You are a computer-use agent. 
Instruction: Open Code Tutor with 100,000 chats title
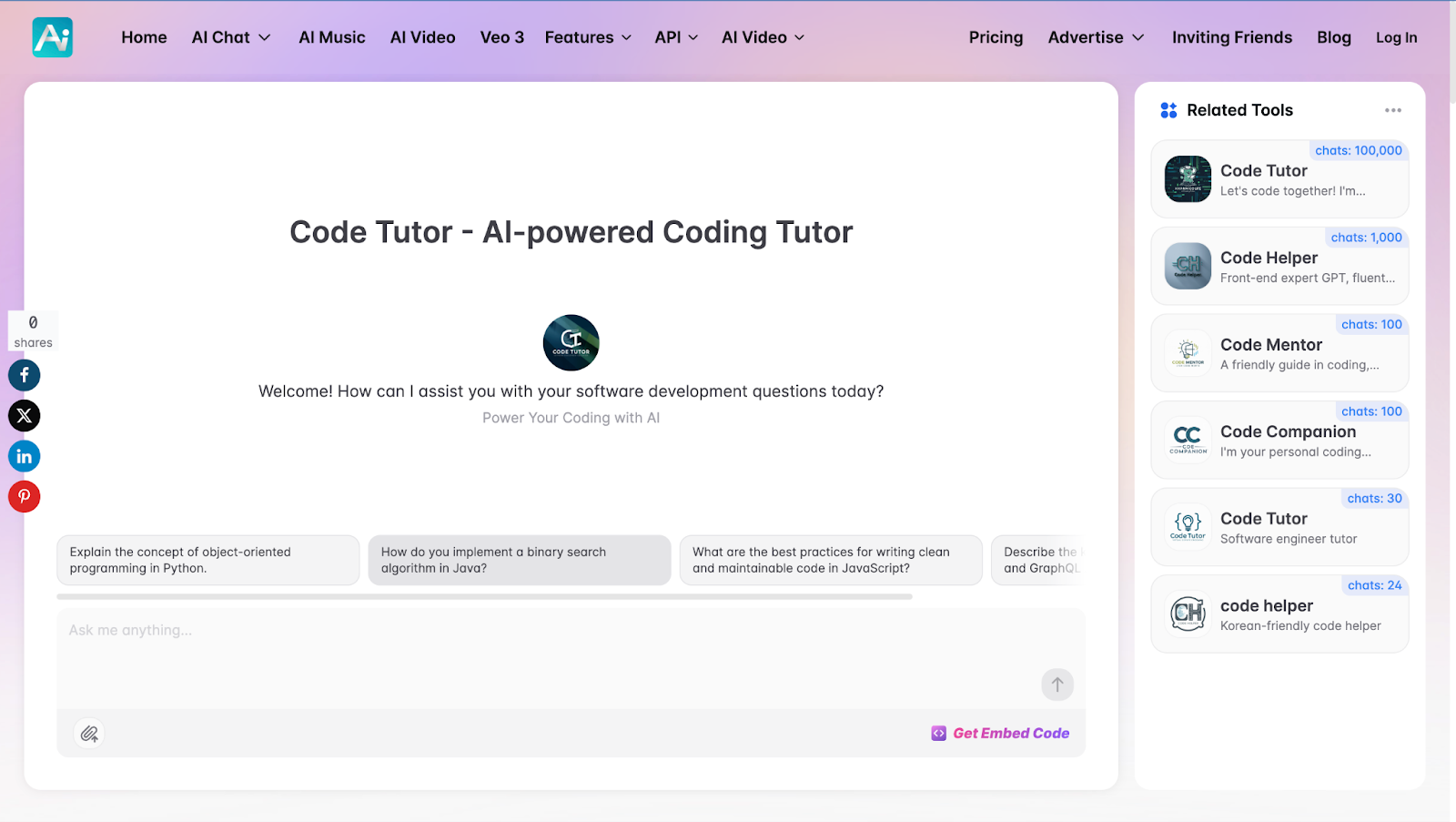tap(1263, 171)
